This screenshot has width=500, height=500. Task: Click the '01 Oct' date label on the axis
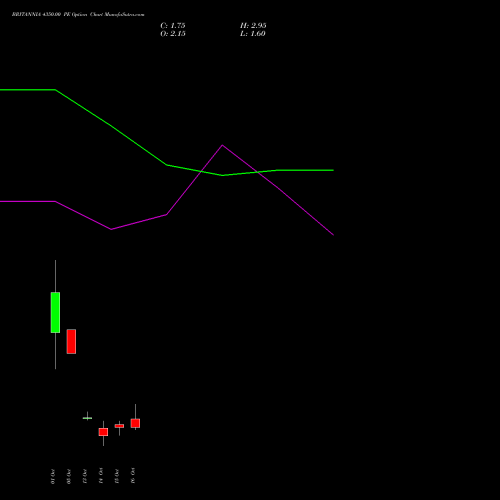click(x=53, y=476)
